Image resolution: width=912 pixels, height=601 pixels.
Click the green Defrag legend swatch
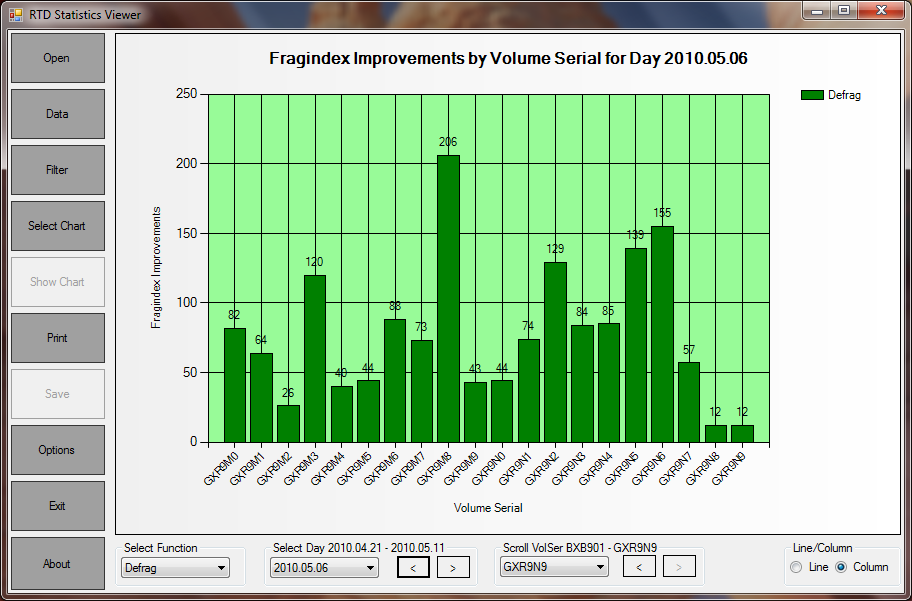coord(812,95)
